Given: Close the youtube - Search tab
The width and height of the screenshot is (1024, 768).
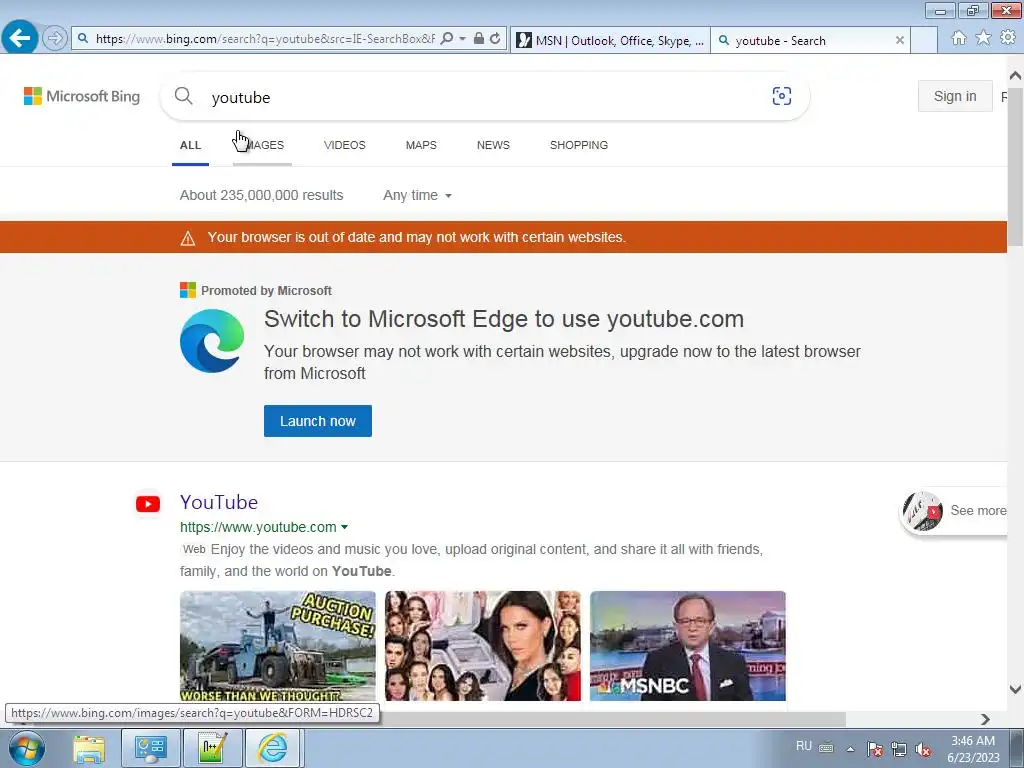Looking at the screenshot, I should coord(899,40).
